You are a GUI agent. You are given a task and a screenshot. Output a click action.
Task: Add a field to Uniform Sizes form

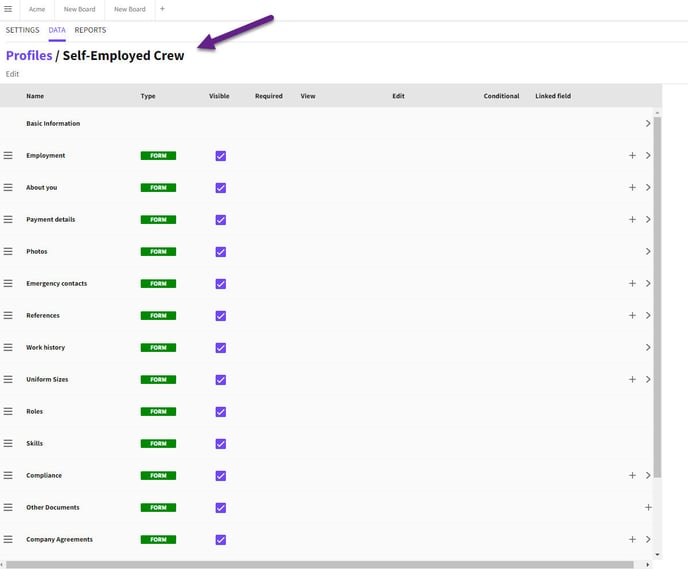coord(632,379)
